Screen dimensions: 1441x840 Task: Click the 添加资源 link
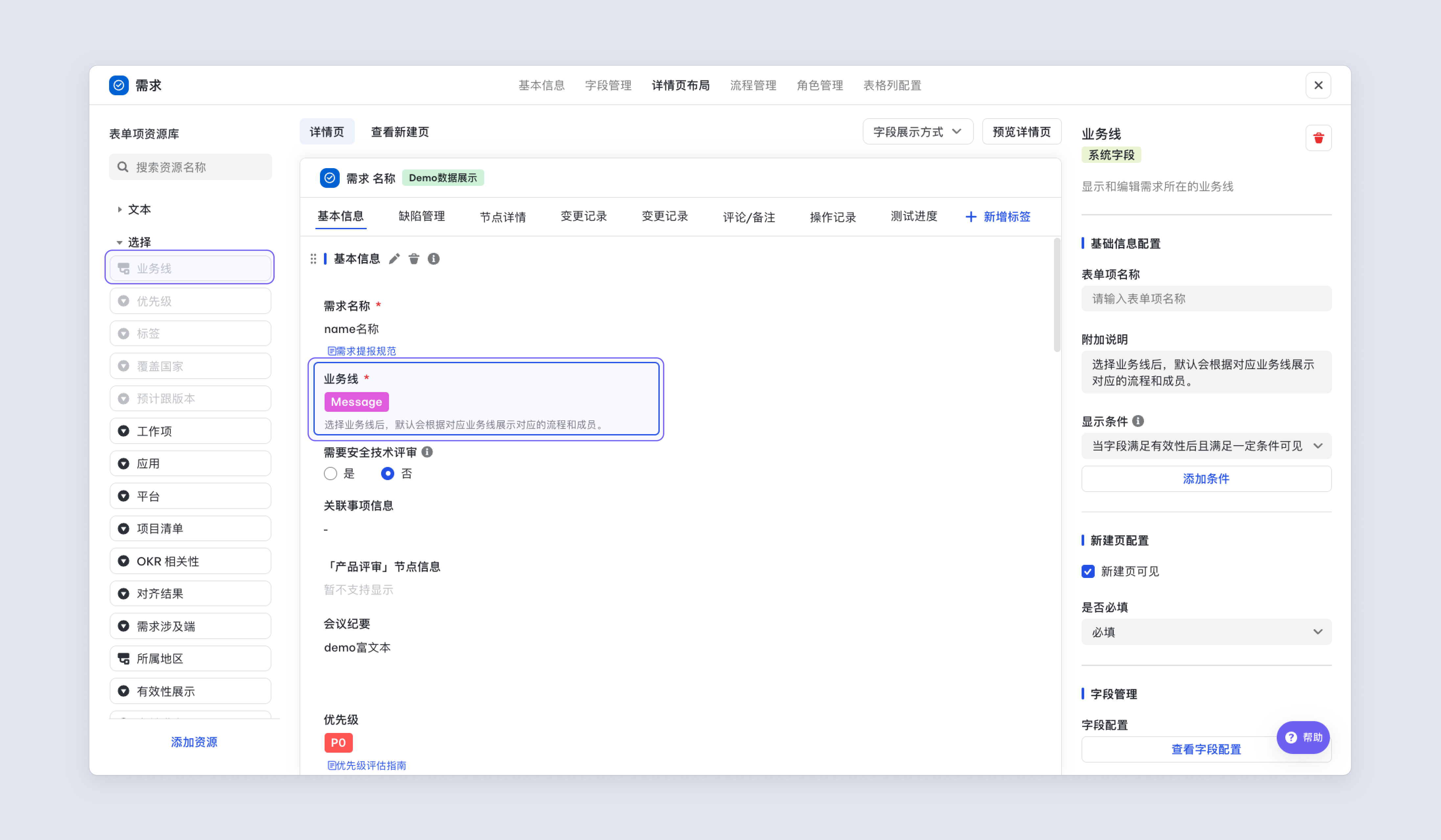tap(194, 742)
